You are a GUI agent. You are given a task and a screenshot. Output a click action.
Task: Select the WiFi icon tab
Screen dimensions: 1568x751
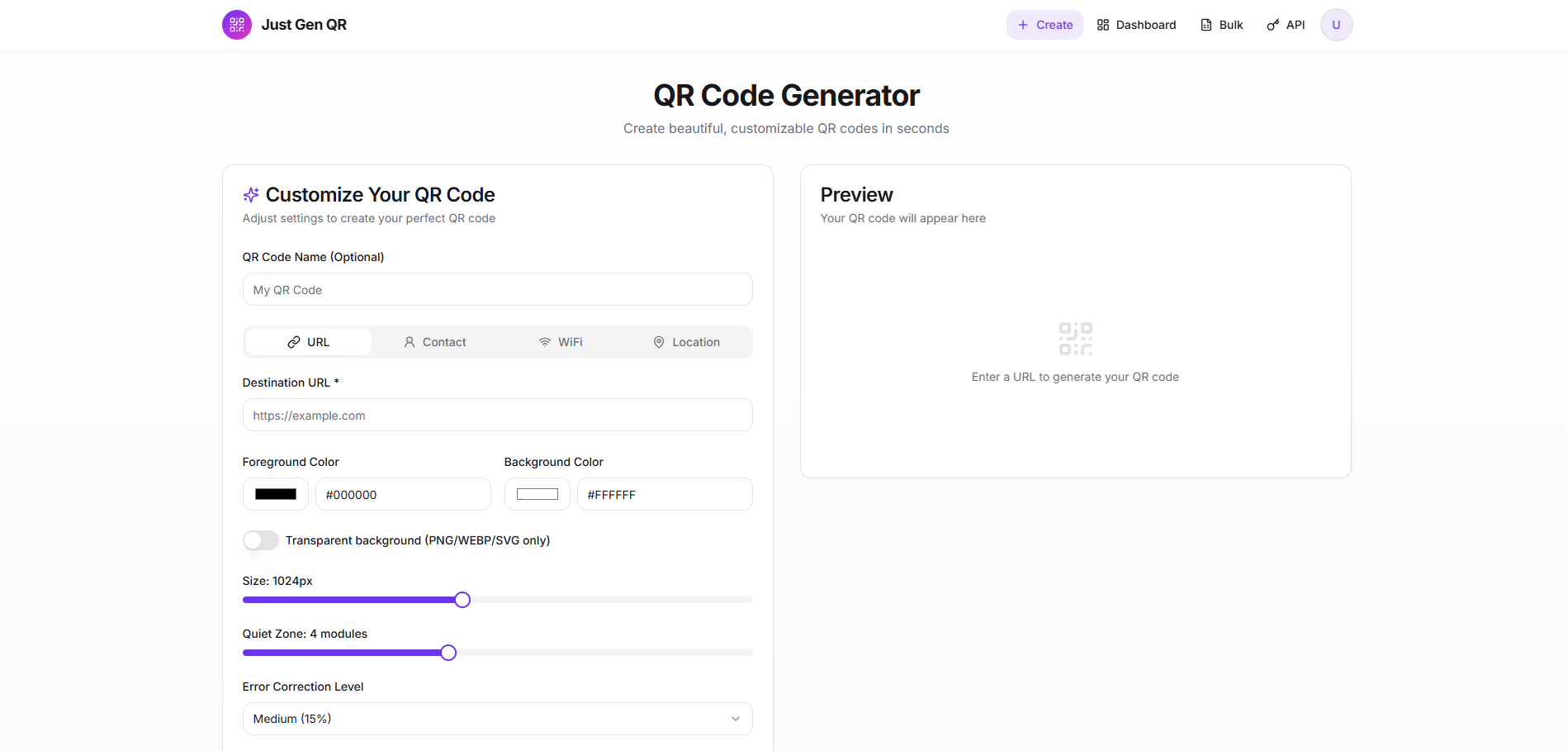[543, 341]
